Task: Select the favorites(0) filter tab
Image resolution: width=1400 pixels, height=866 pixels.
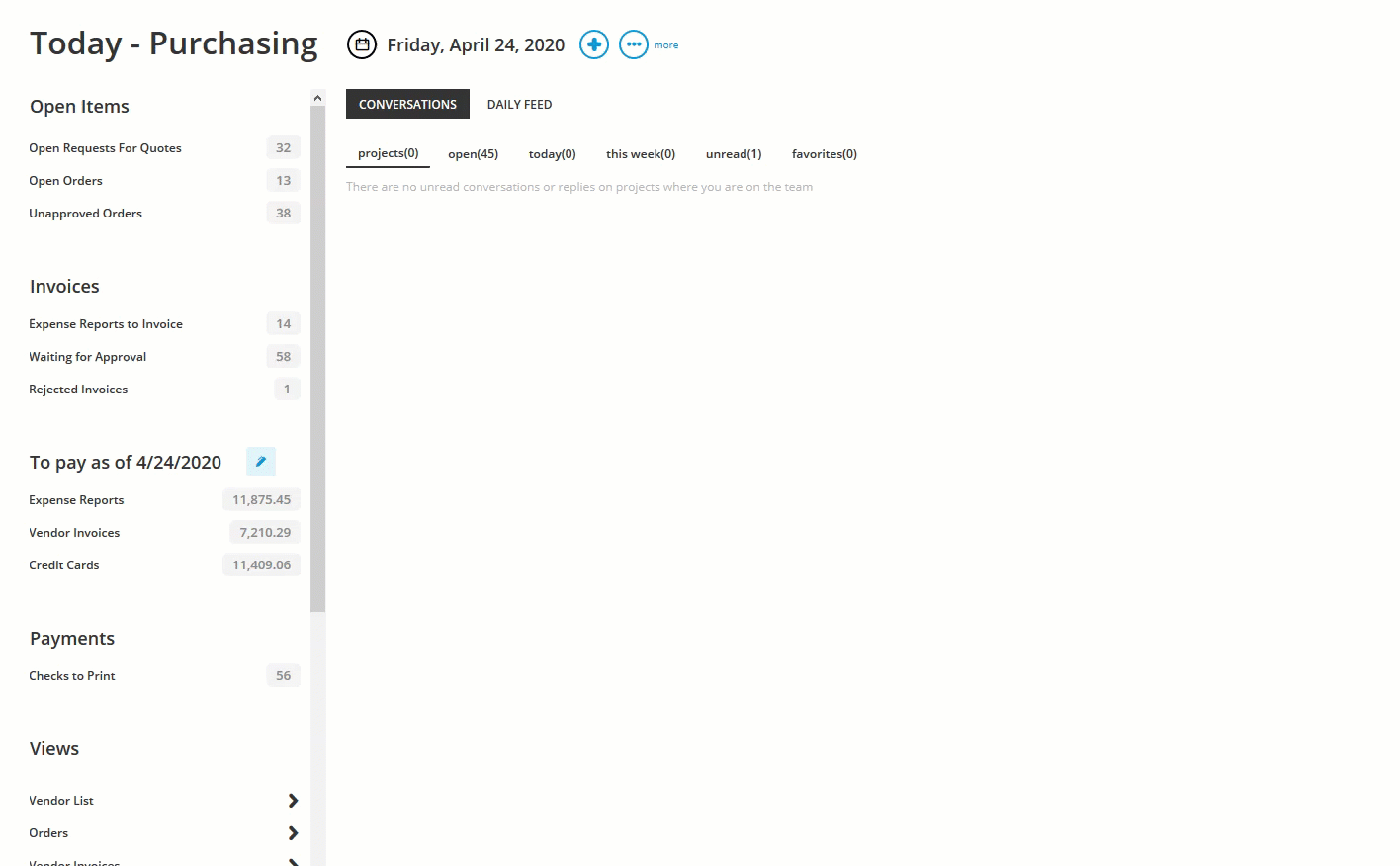Action: coord(825,154)
